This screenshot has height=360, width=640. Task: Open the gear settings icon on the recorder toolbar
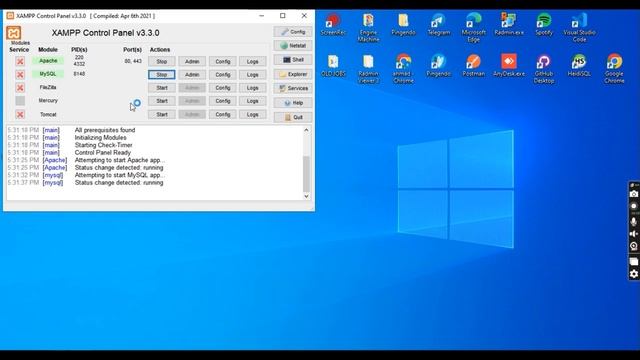click(x=634, y=274)
